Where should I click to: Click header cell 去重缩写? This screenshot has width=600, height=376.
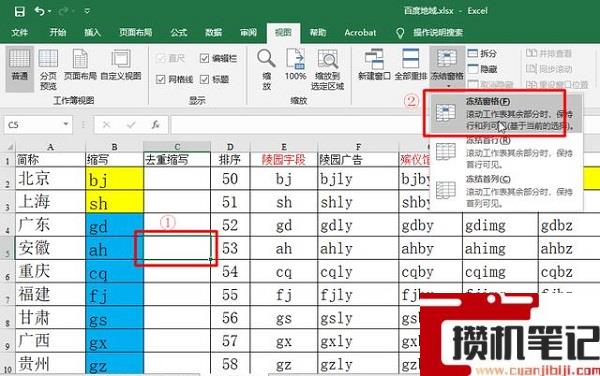pyautogui.click(x=177, y=160)
